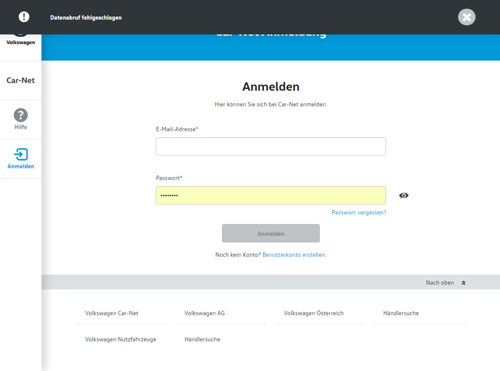The image size is (500, 371).
Task: Dismiss the Datenabruf fehlgeschlagen notification
Action: pyautogui.click(x=467, y=17)
